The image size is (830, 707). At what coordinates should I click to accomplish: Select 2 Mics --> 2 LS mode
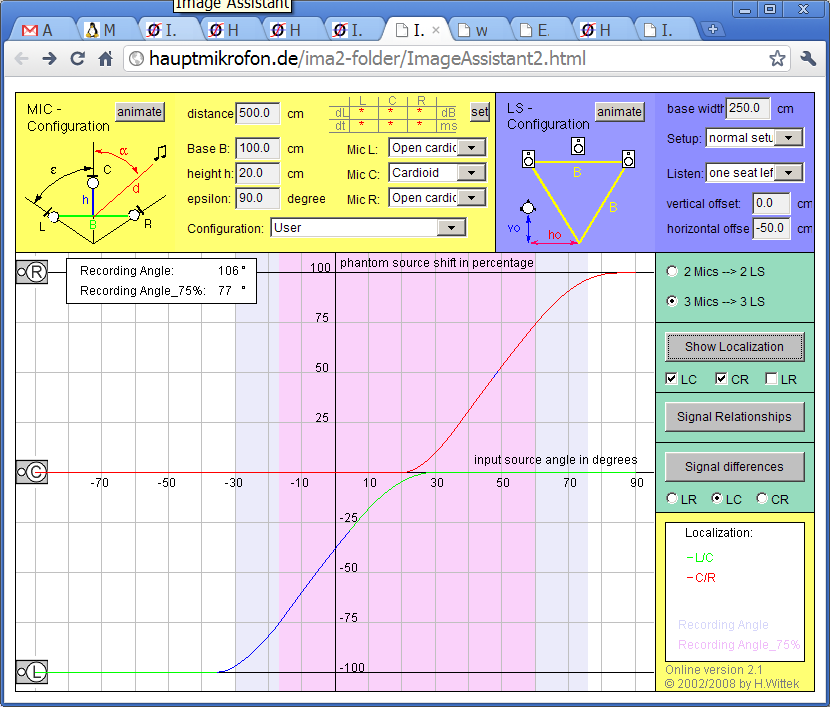pyautogui.click(x=672, y=271)
